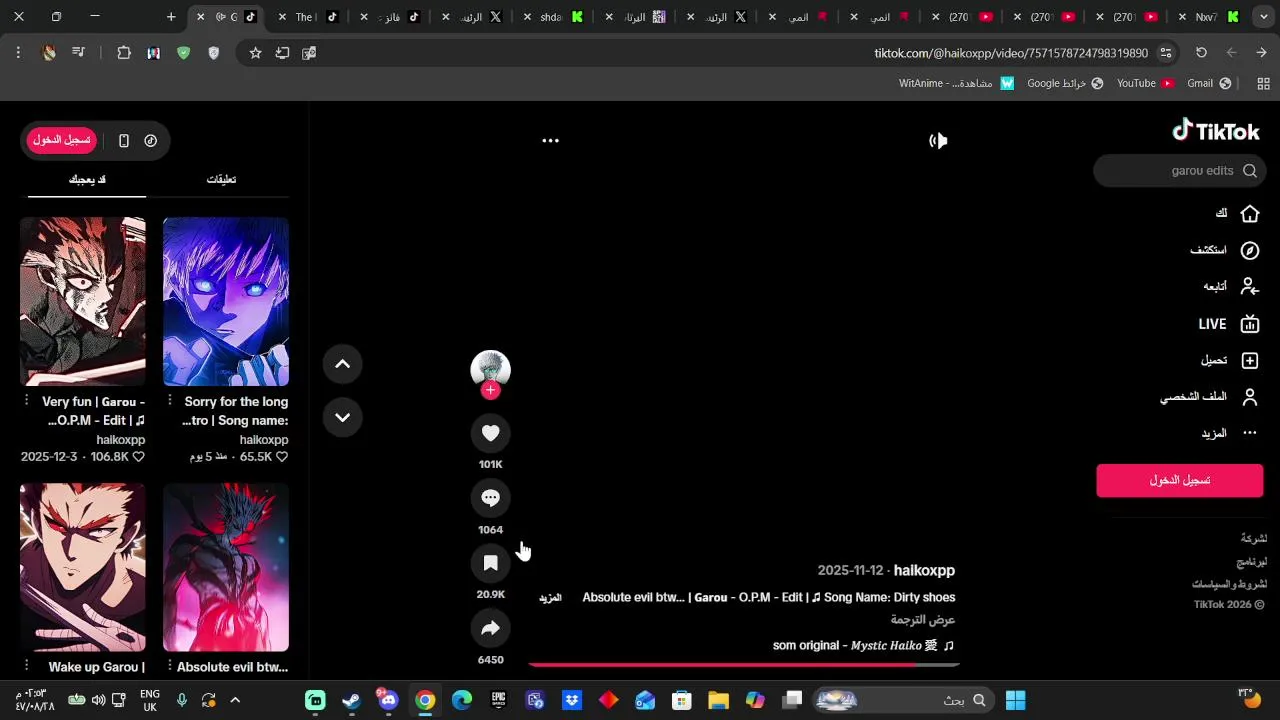Go to next video with down chevron
The image size is (1280, 720).
tap(342, 417)
